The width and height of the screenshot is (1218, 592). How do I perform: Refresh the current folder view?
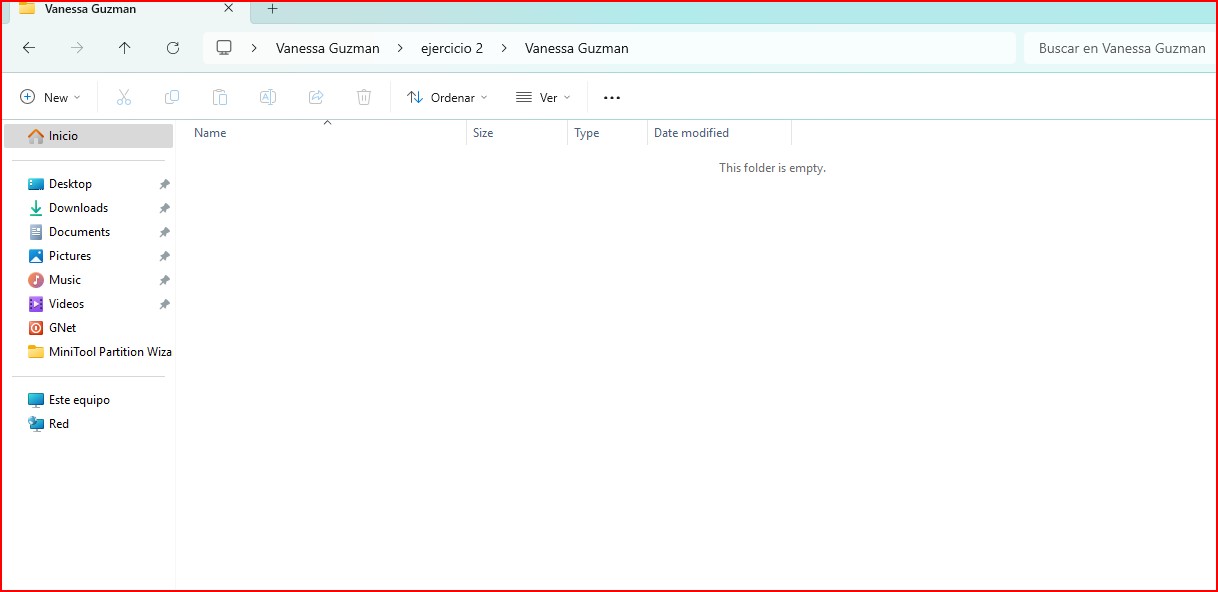pyautogui.click(x=173, y=48)
